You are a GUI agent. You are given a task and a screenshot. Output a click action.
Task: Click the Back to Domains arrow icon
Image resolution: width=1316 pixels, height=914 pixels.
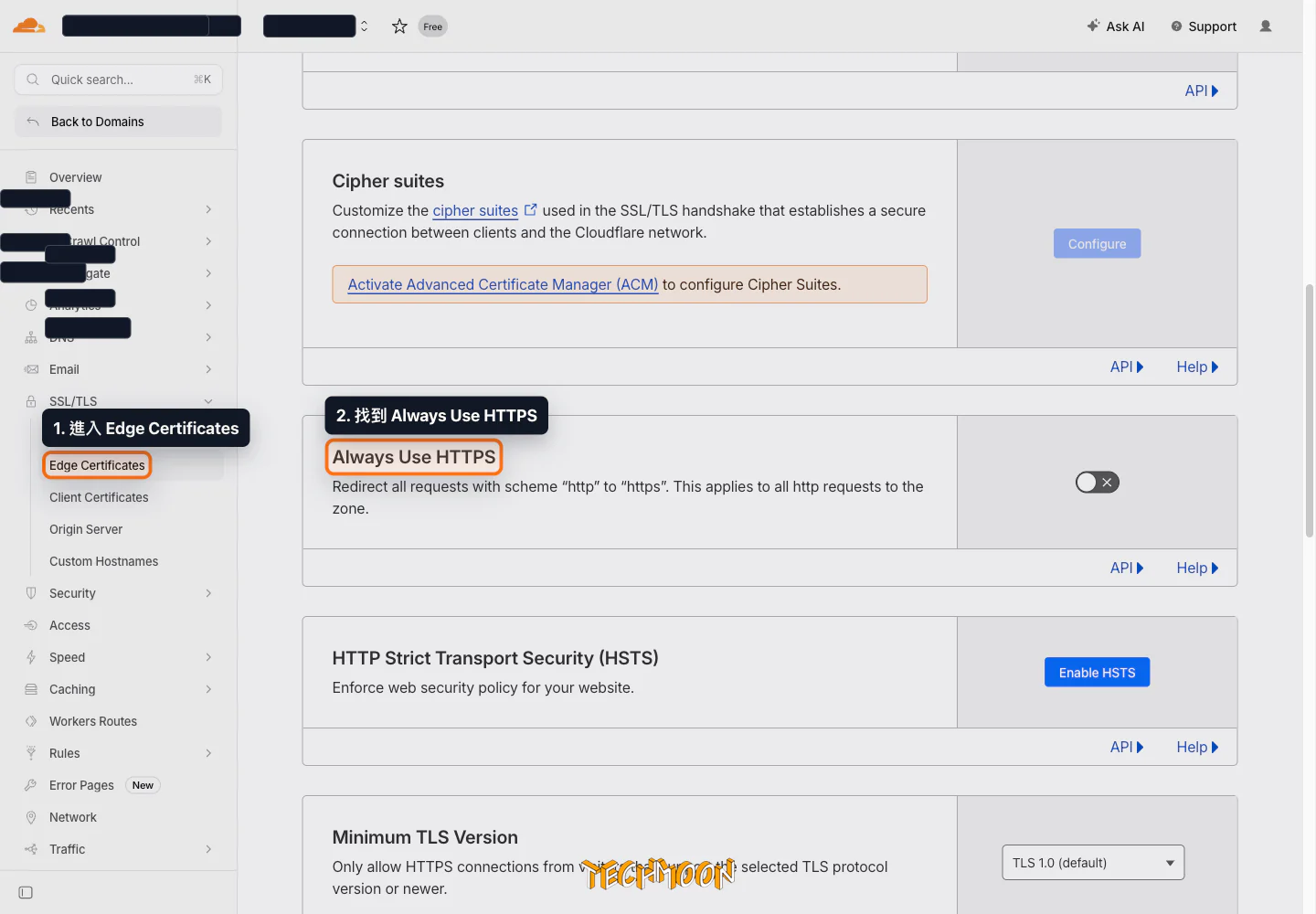[33, 122]
